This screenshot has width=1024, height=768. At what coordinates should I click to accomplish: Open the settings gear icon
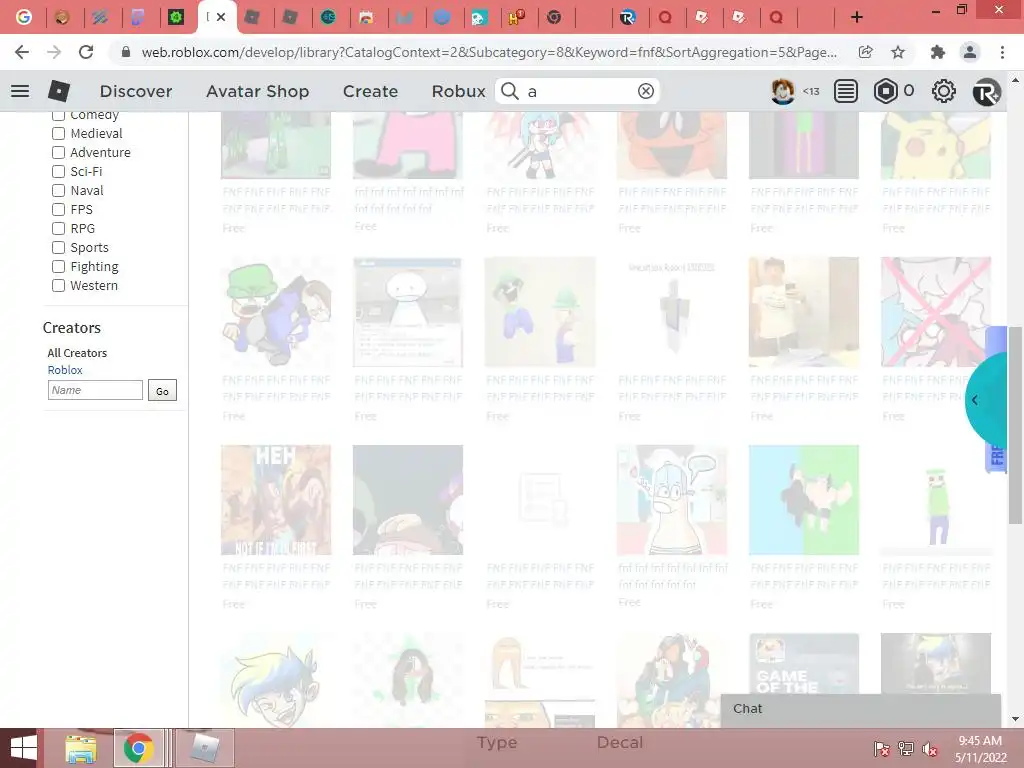point(943,91)
